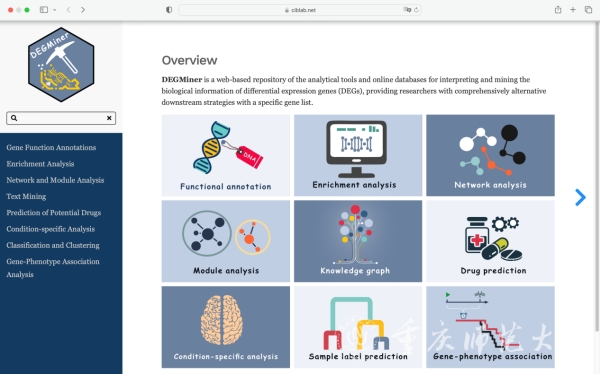Image resolution: width=600 pixels, height=374 pixels.
Task: Clear the sidebar search box with X
Action: (109, 118)
